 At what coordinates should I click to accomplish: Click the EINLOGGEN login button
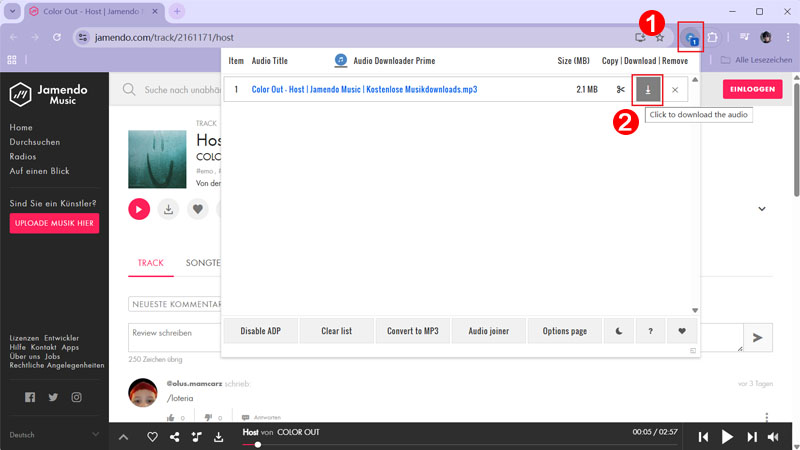[753, 89]
